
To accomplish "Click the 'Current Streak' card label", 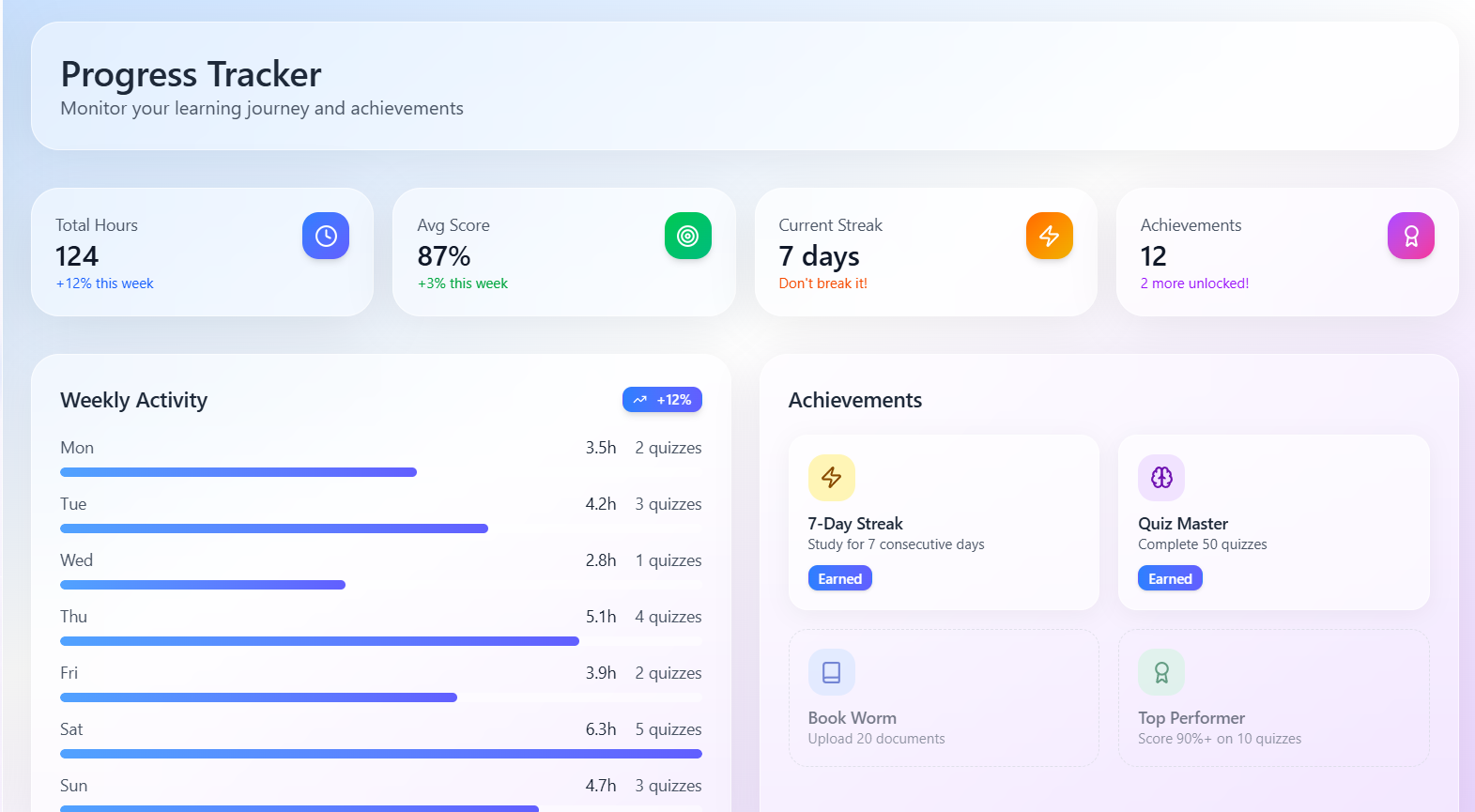I will pyautogui.click(x=831, y=225).
